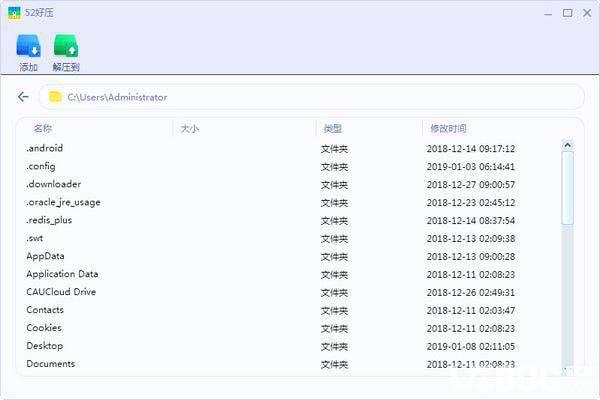Screen dimensions: 600x400
Task: Sort by the 修改时间 column header
Action: point(448,129)
